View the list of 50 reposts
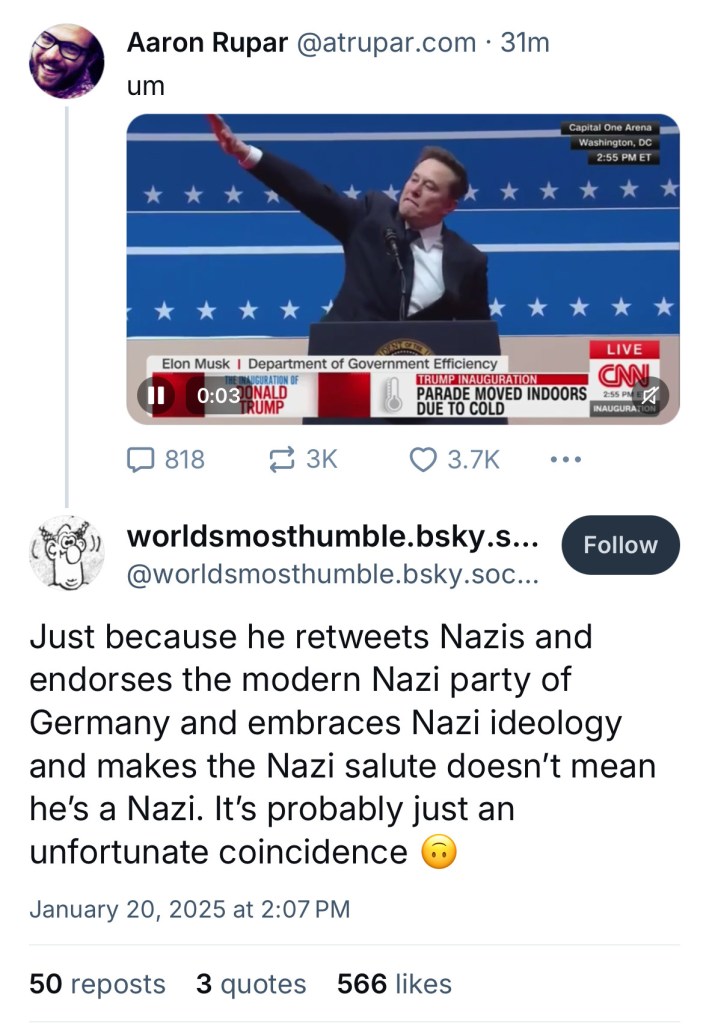The height and width of the screenshot is (1024, 709). (97, 984)
